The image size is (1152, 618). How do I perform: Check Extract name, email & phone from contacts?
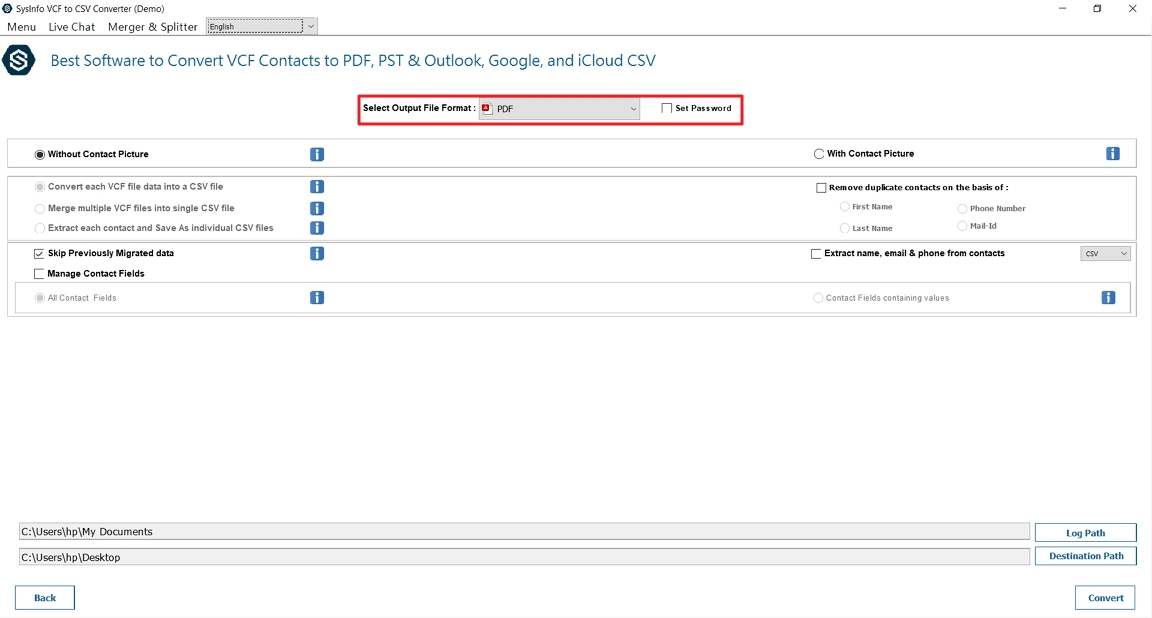click(816, 254)
